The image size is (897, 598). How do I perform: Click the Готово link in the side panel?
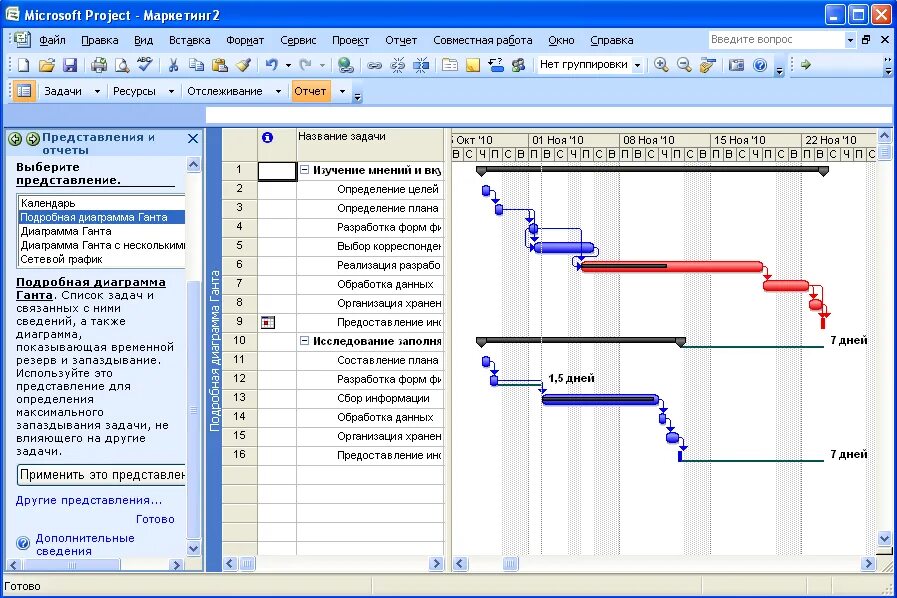[x=155, y=519]
